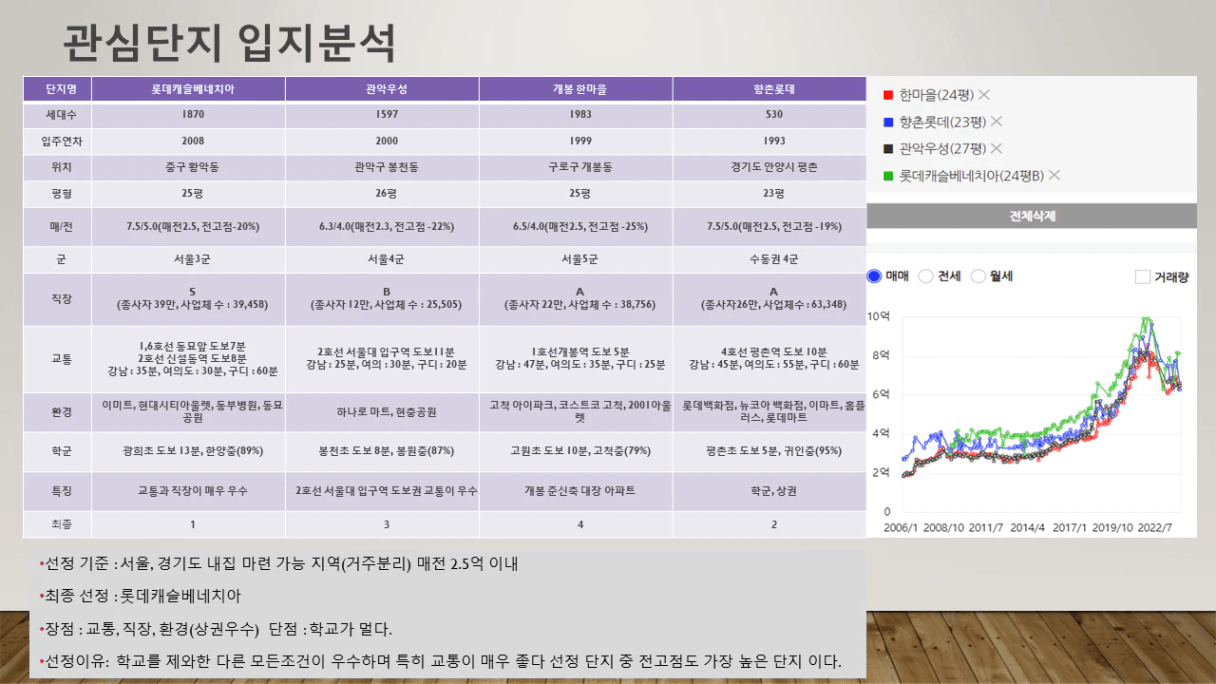1216x684 pixels.
Task: Click the 선정 기준 bullet line
Action: [x=278, y=564]
